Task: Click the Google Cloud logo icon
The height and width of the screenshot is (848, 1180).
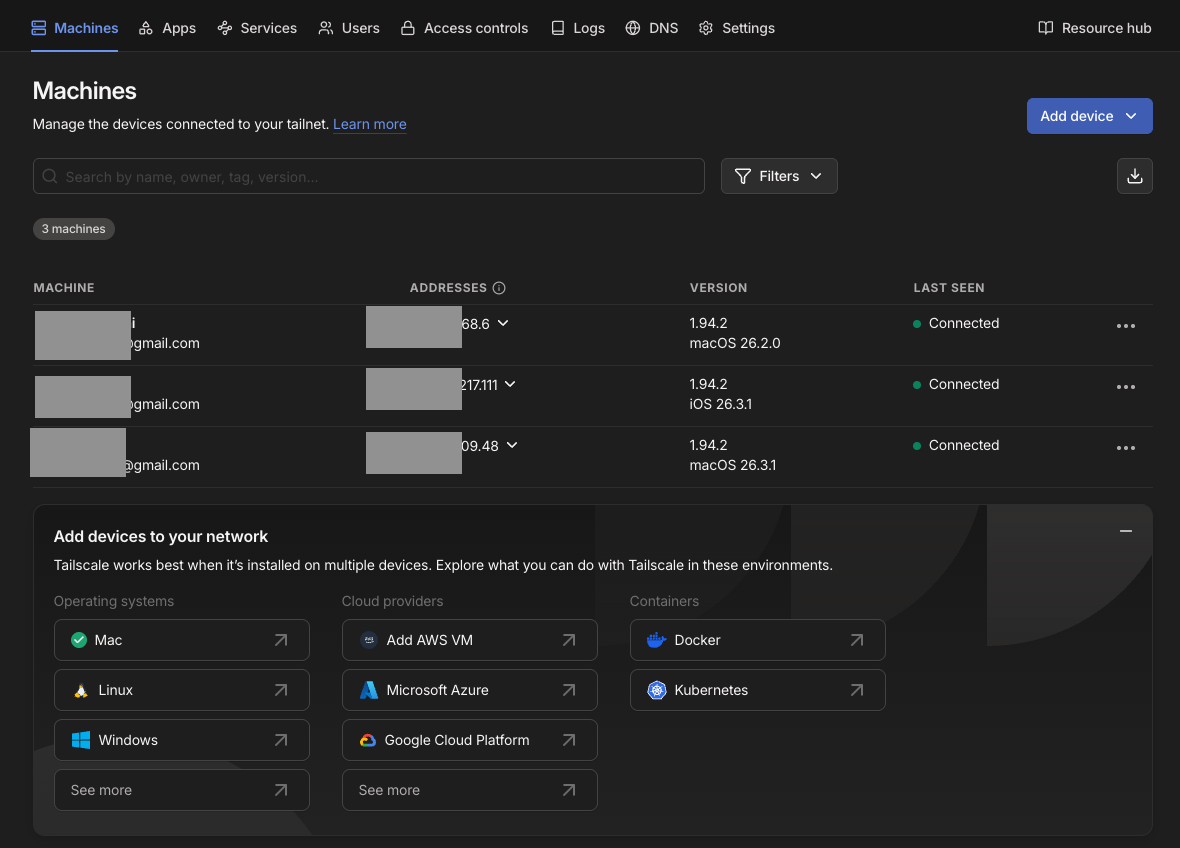Action: [367, 740]
